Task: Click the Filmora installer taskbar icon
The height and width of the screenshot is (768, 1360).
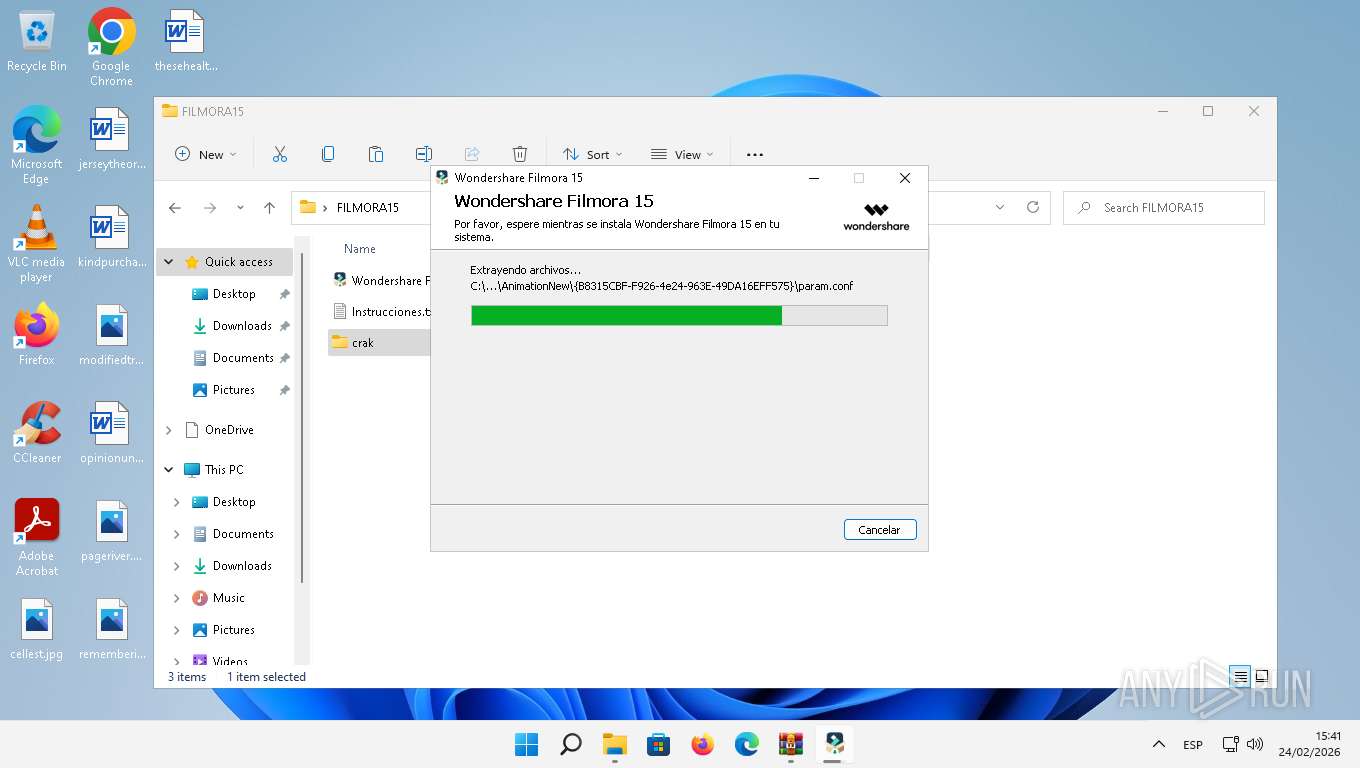Action: [x=835, y=744]
